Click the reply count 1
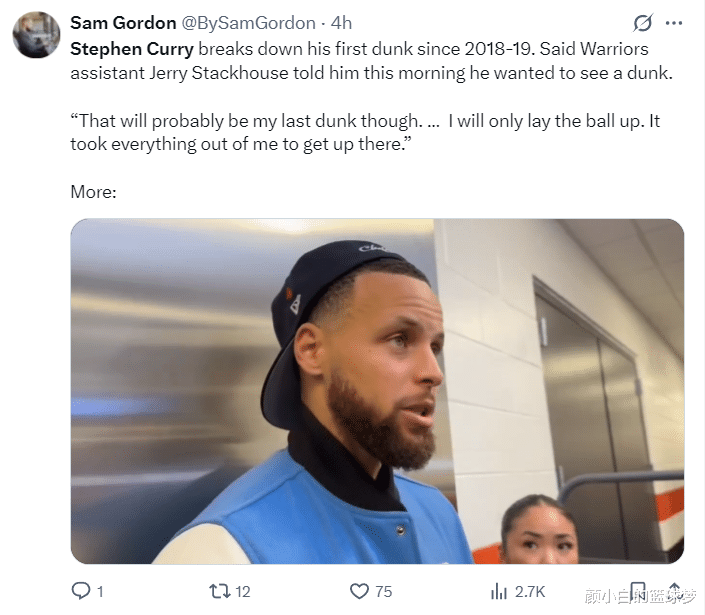Viewport: 705px width, 615px height. click(100, 591)
